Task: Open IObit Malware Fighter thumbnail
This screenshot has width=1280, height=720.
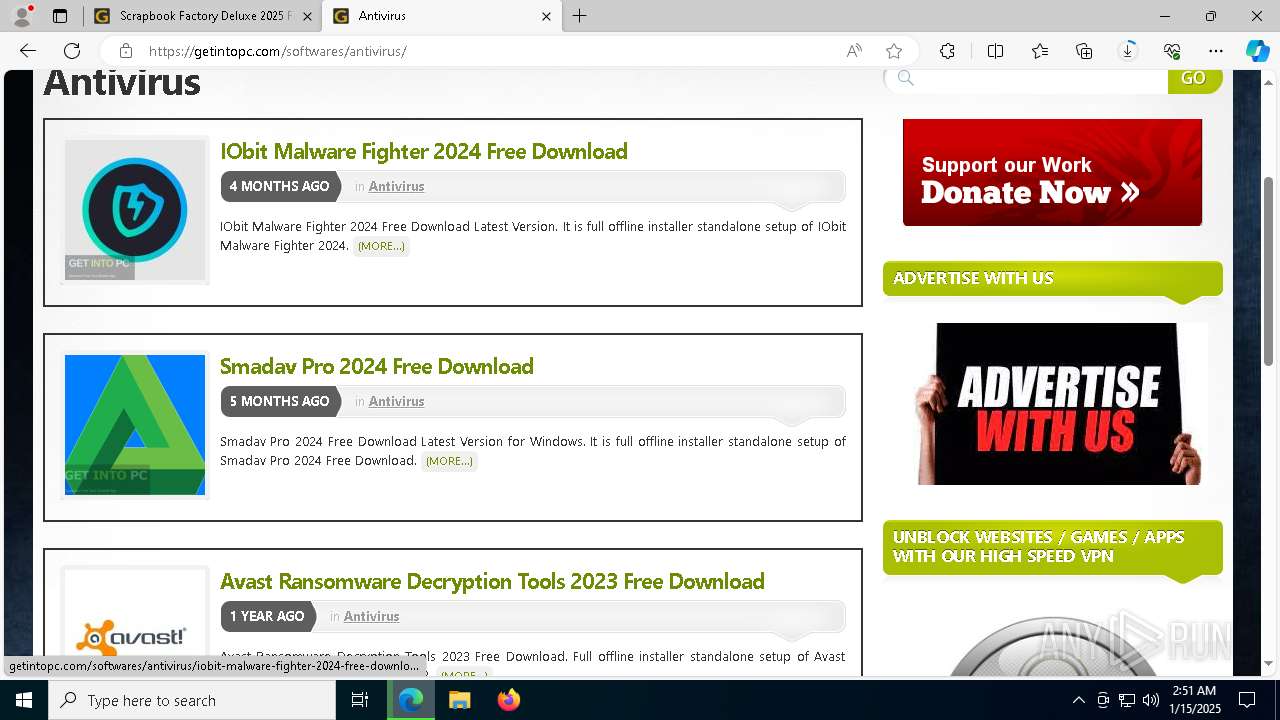Action: (x=135, y=210)
